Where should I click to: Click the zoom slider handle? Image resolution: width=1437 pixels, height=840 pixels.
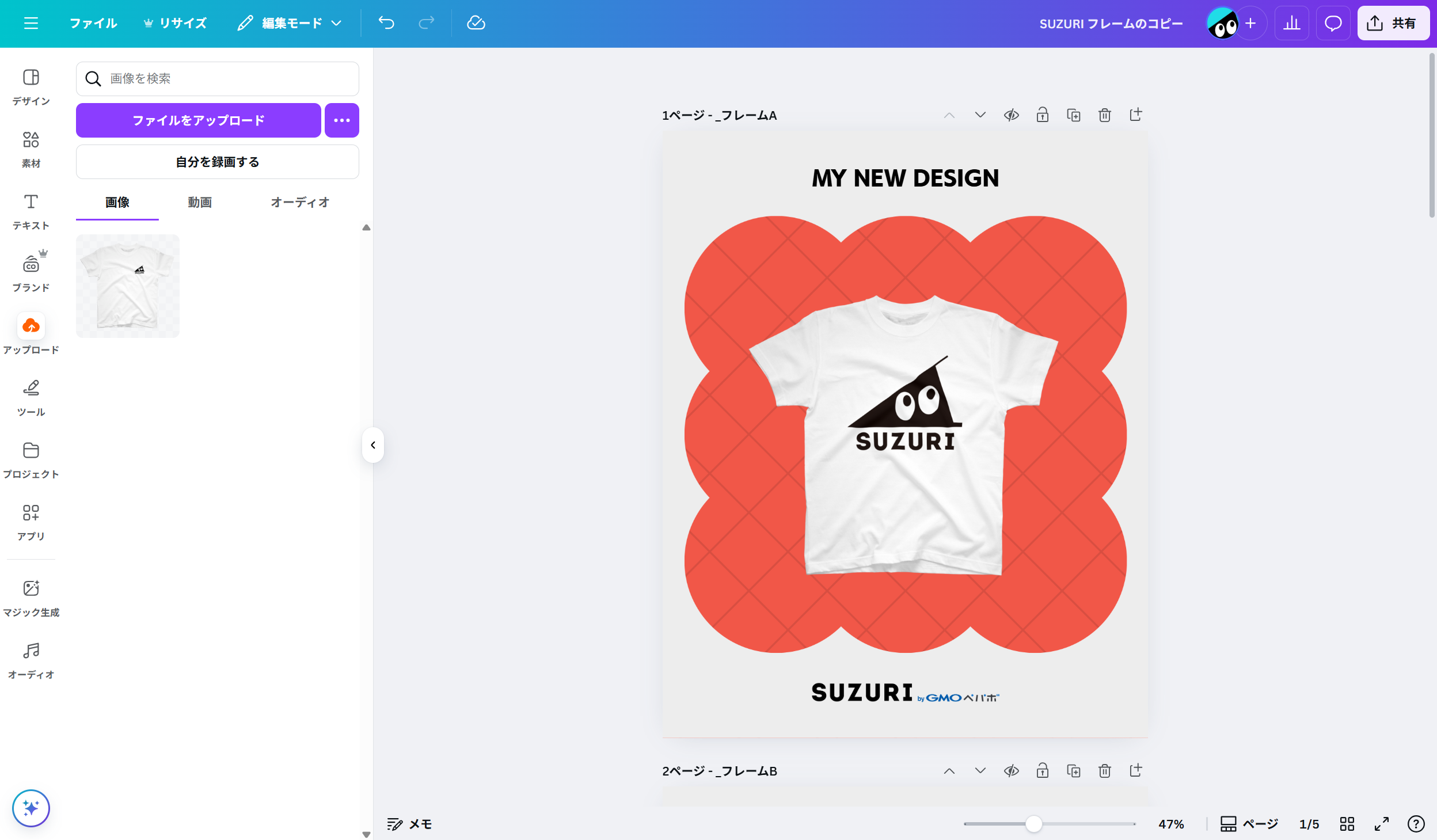point(1034,824)
